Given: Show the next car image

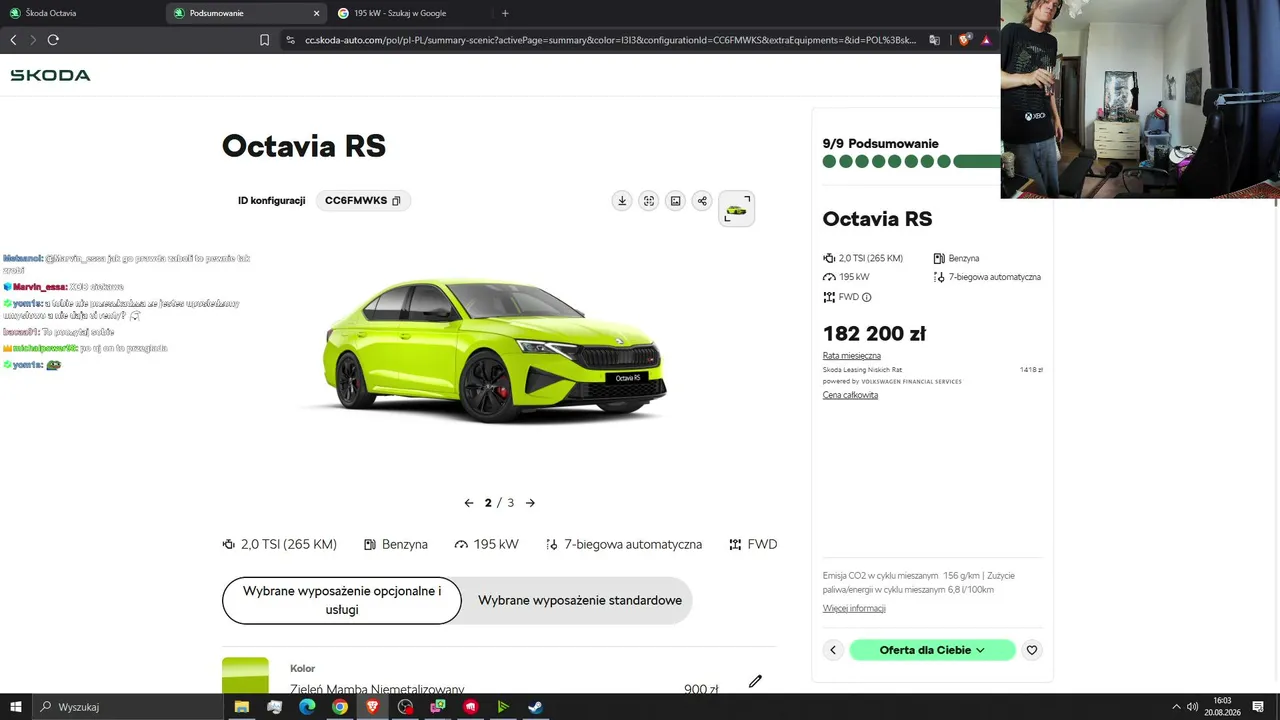Looking at the screenshot, I should pos(530,503).
